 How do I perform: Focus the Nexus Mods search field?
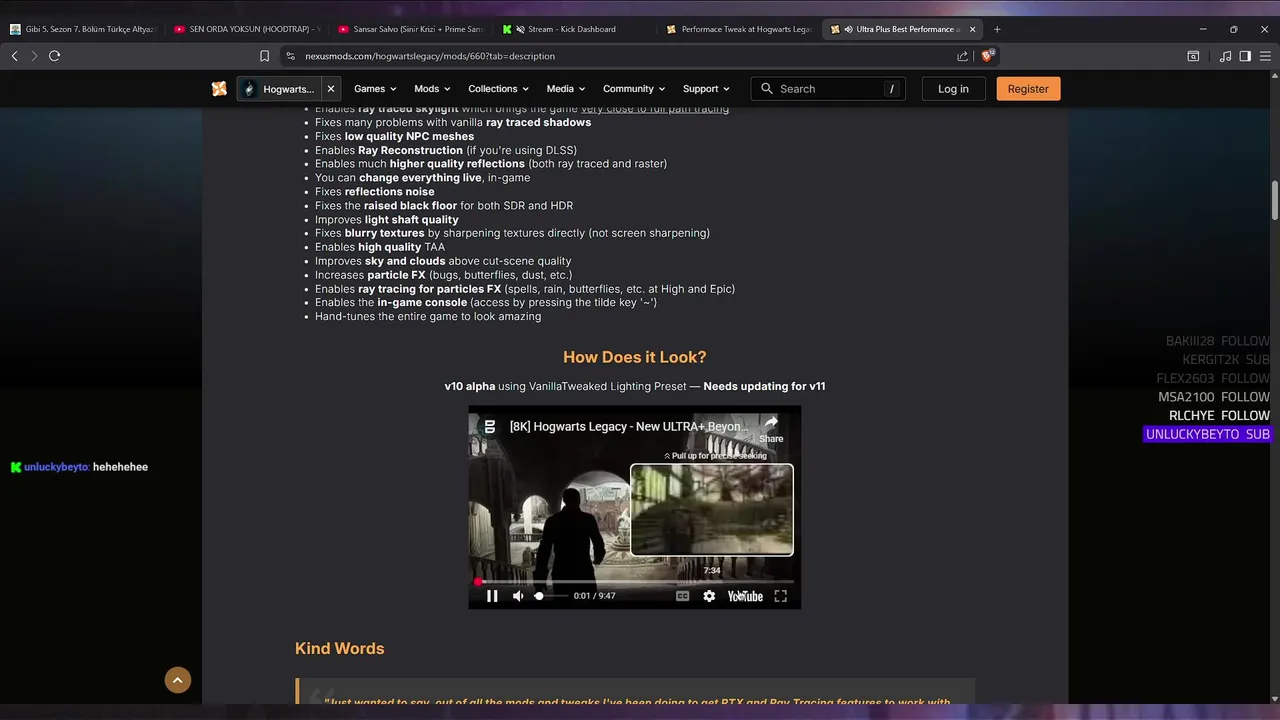828,89
